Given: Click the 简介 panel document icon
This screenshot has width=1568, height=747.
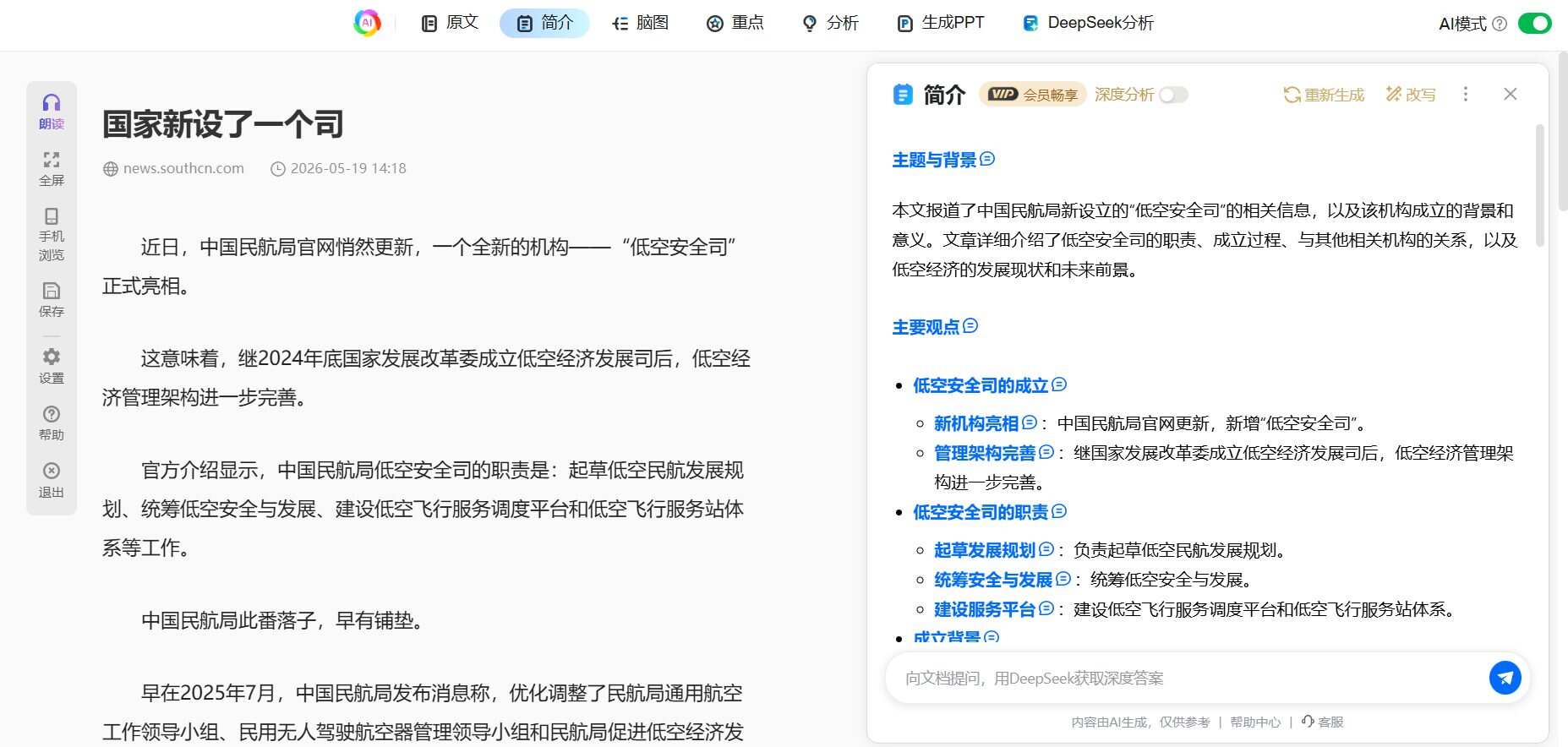Looking at the screenshot, I should [903, 94].
